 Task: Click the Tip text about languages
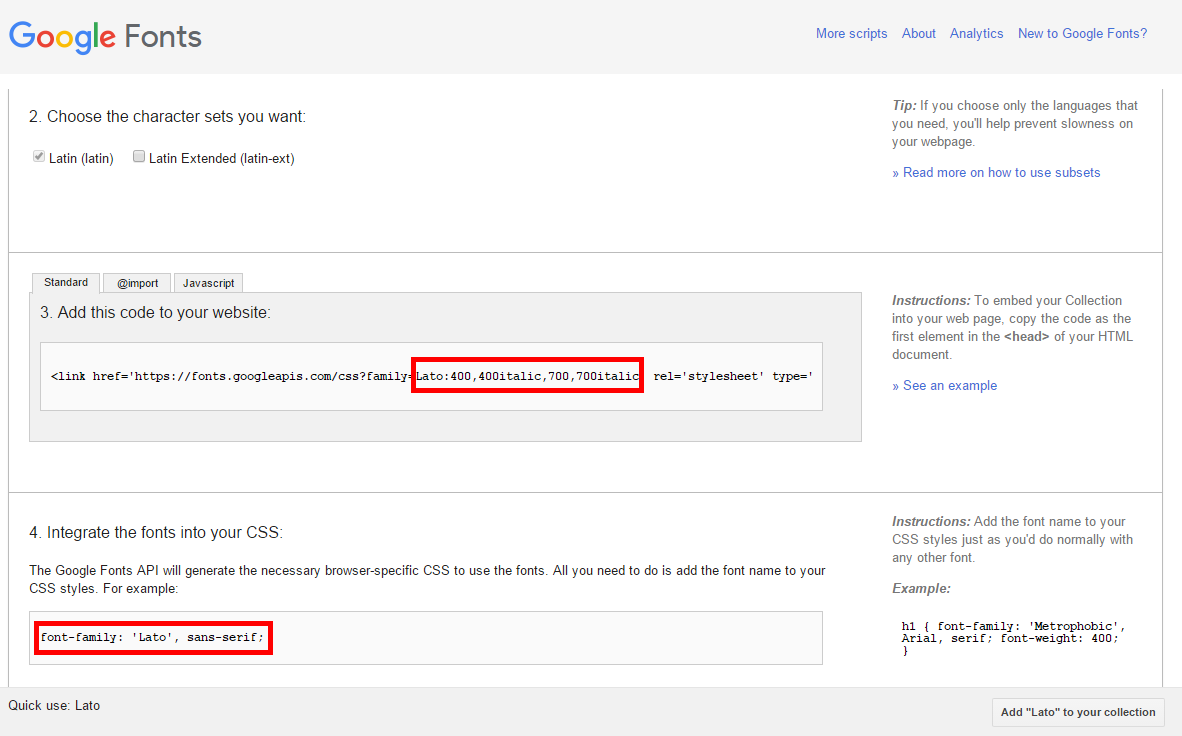click(x=1015, y=124)
